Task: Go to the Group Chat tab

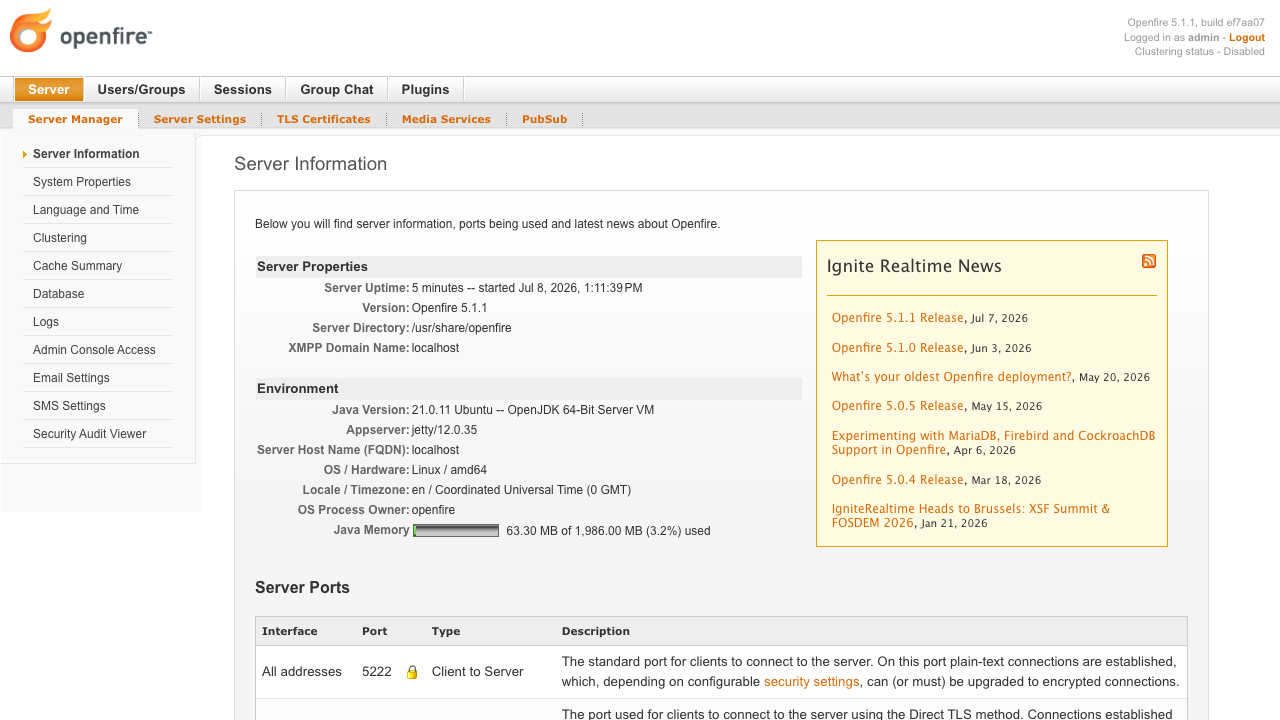Action: pos(337,89)
